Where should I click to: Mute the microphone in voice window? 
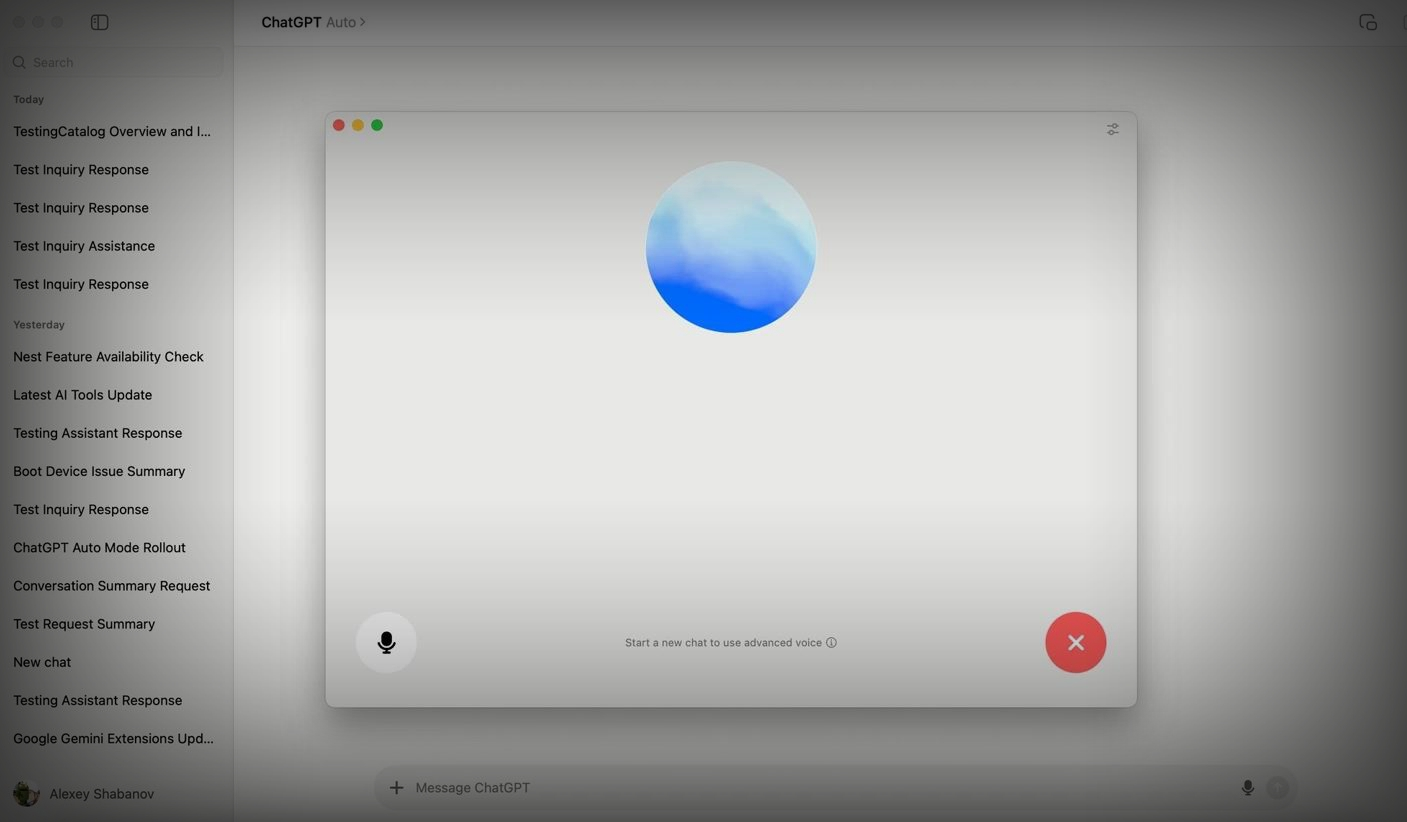(x=386, y=643)
